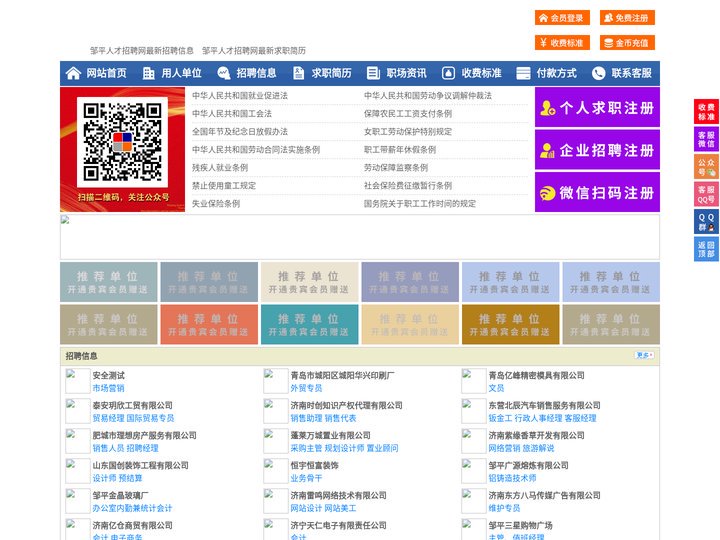Screen dimensions: 720x540
Task: Open 泰安玥欣工贸有限公司 company
Action: coord(132,405)
